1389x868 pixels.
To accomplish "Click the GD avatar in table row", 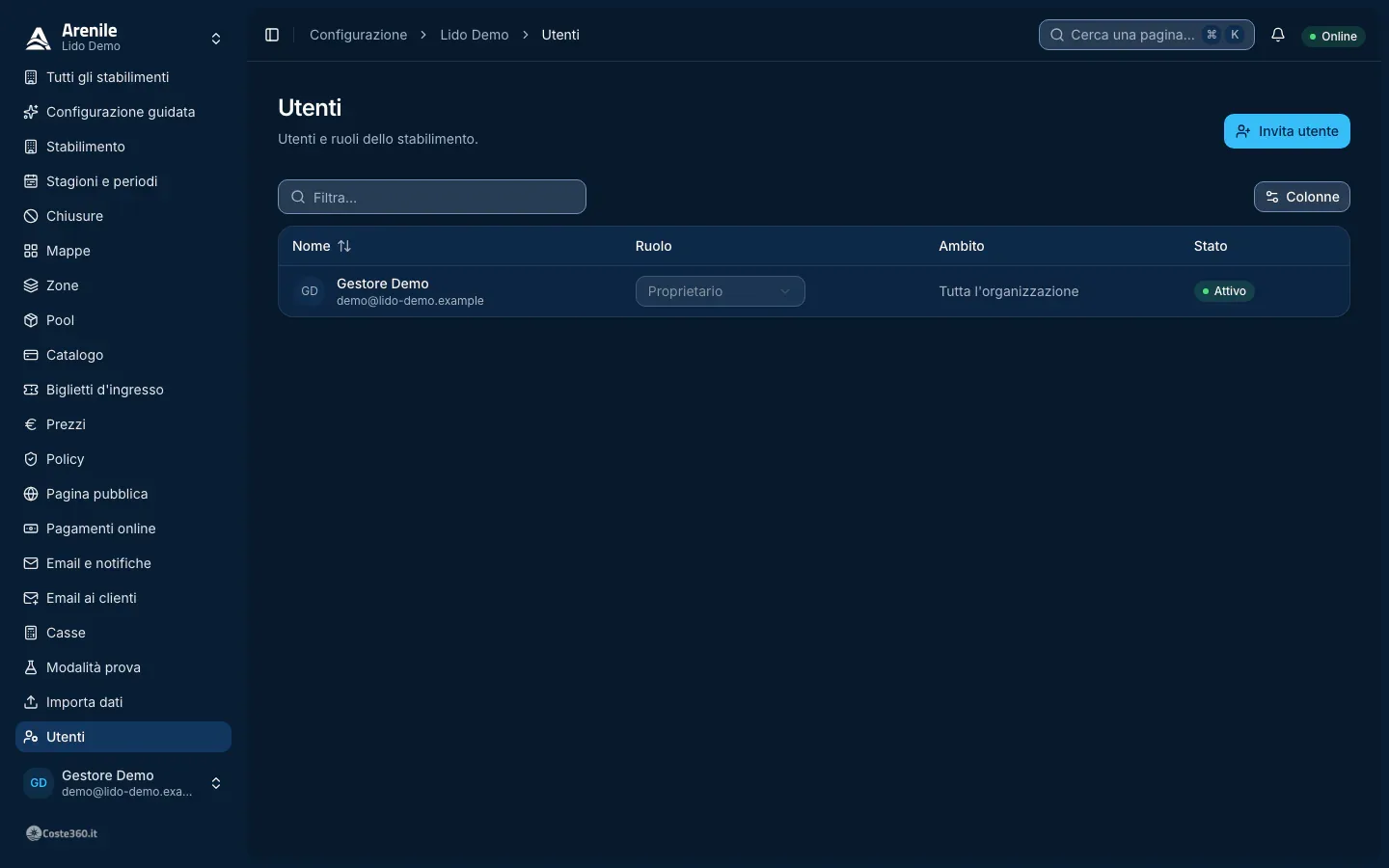I will [x=310, y=291].
